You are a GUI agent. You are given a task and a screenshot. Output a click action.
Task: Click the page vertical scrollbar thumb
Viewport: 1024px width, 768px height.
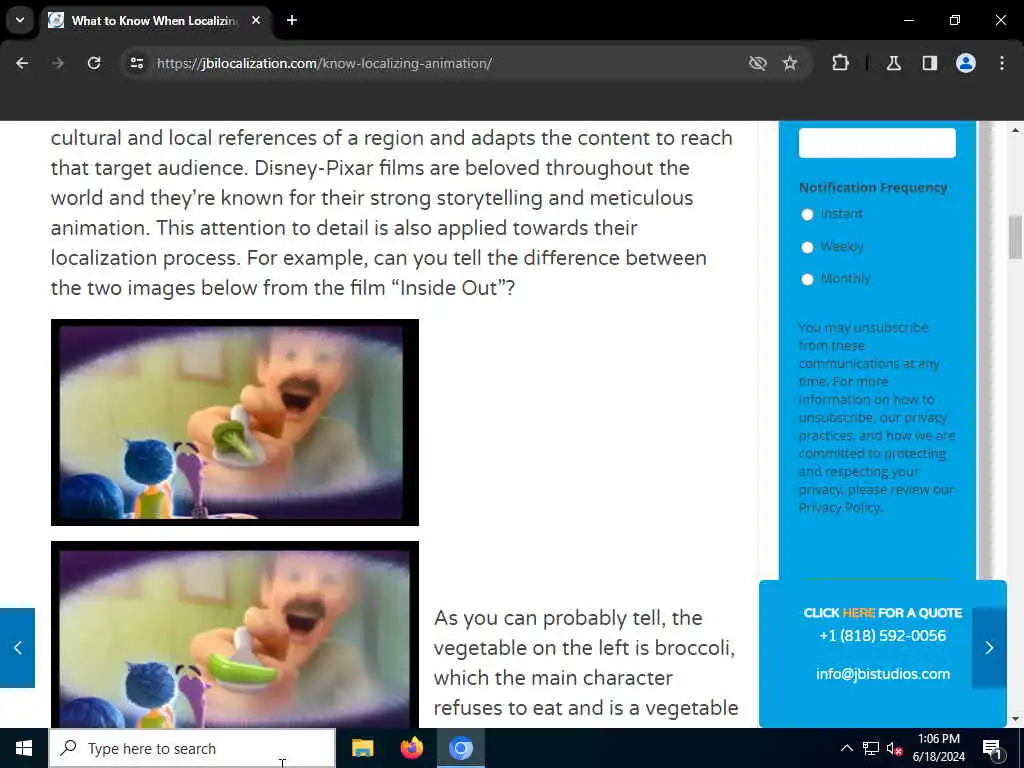[1015, 238]
